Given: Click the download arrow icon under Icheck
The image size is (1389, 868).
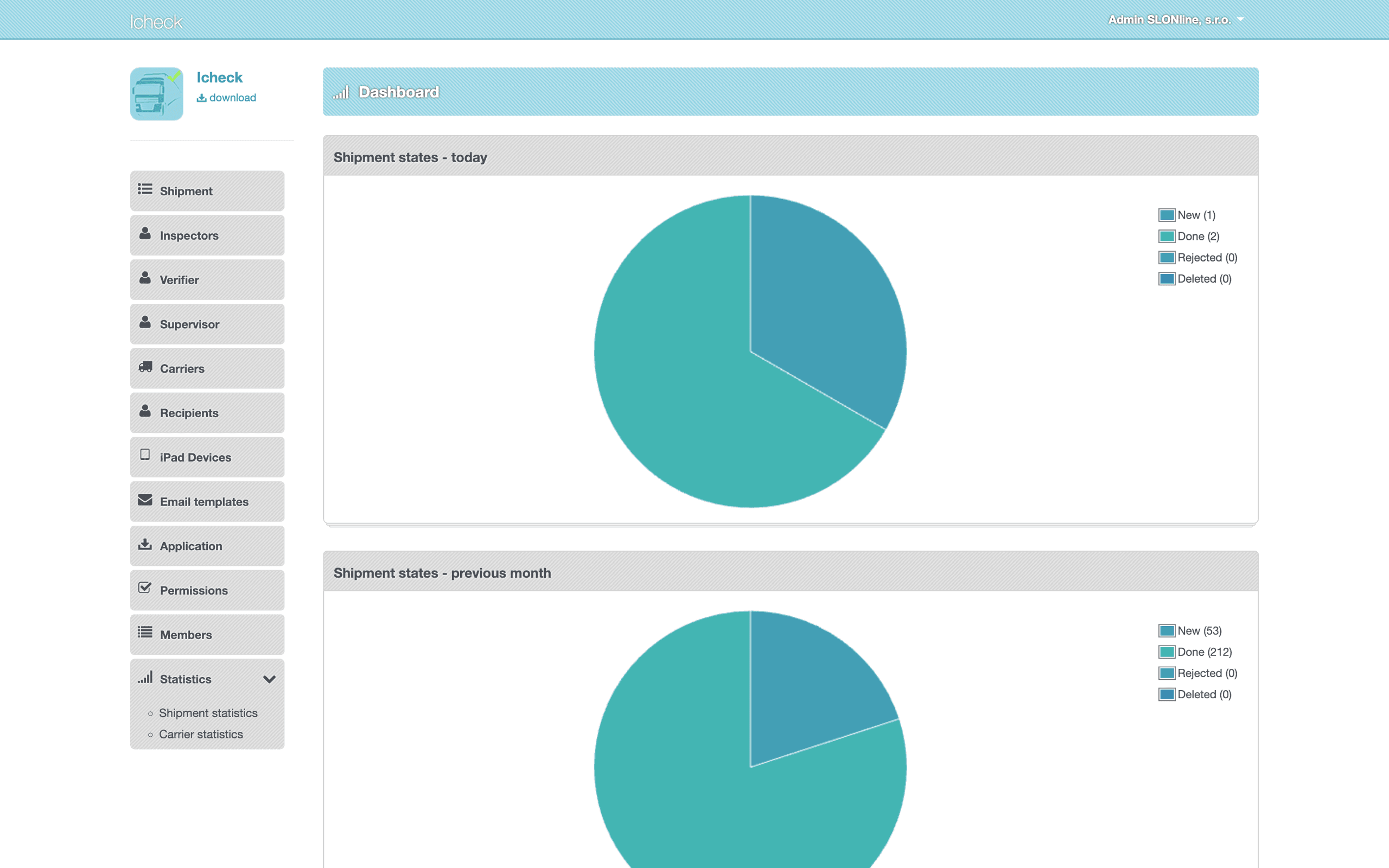Looking at the screenshot, I should tap(201, 98).
